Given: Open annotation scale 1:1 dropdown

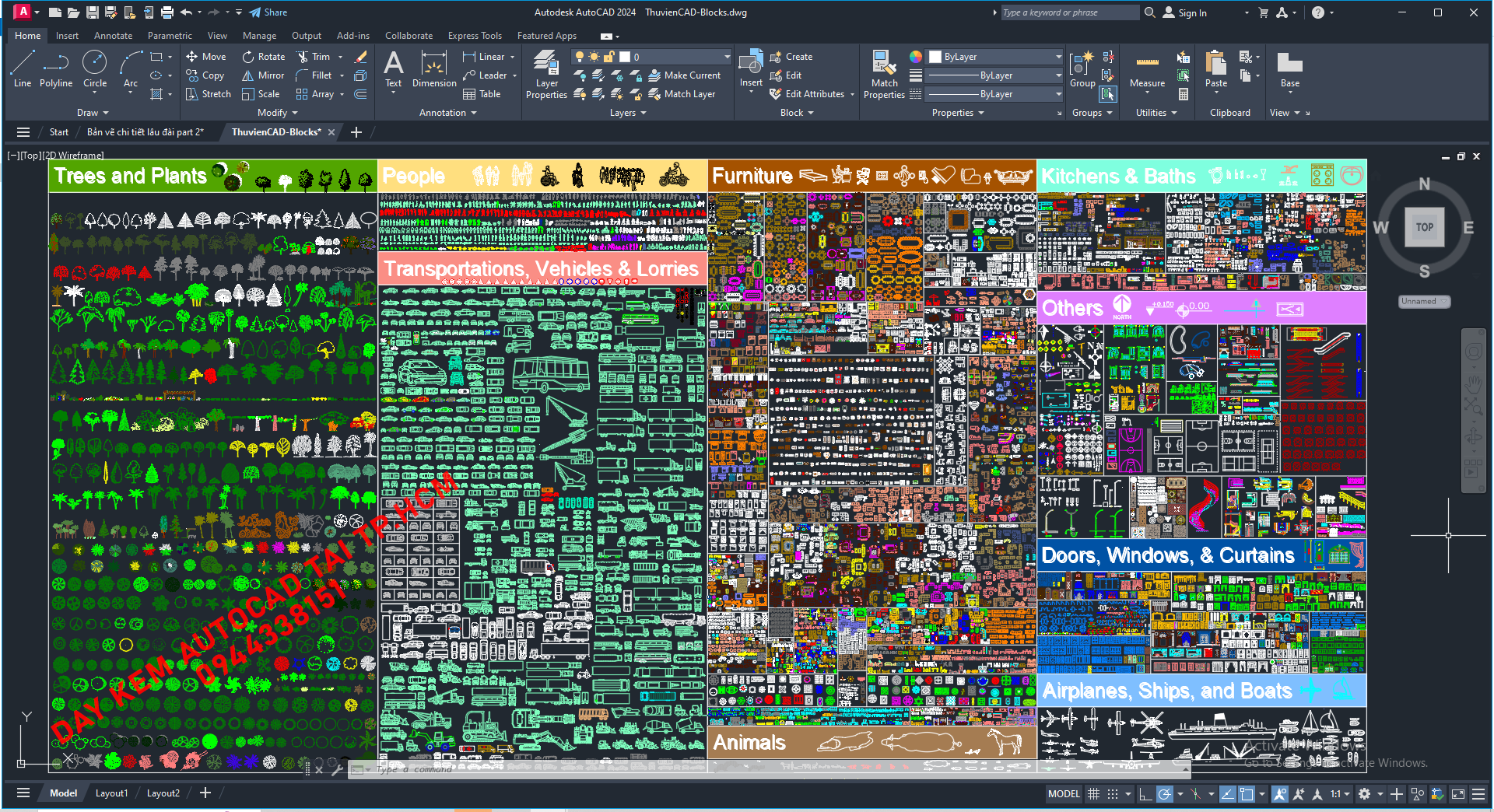Looking at the screenshot, I should tap(1340, 794).
